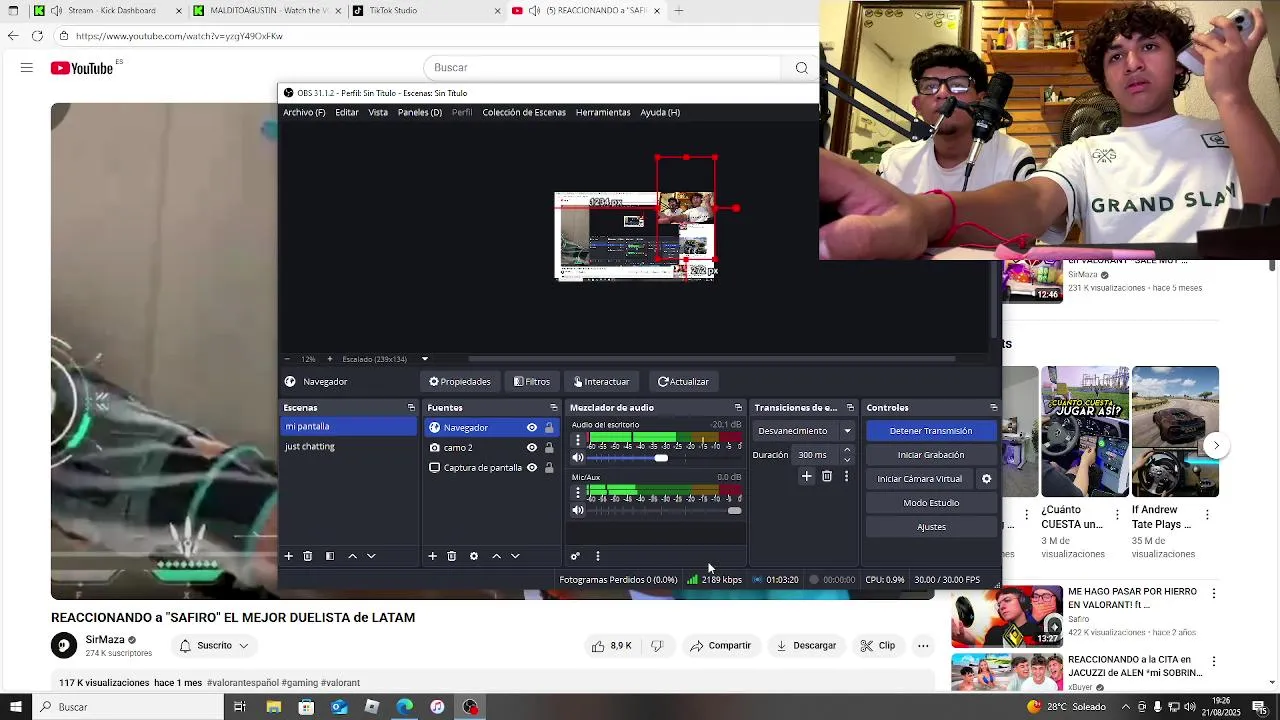
Task: Undock the Controles panel
Action: point(993,408)
